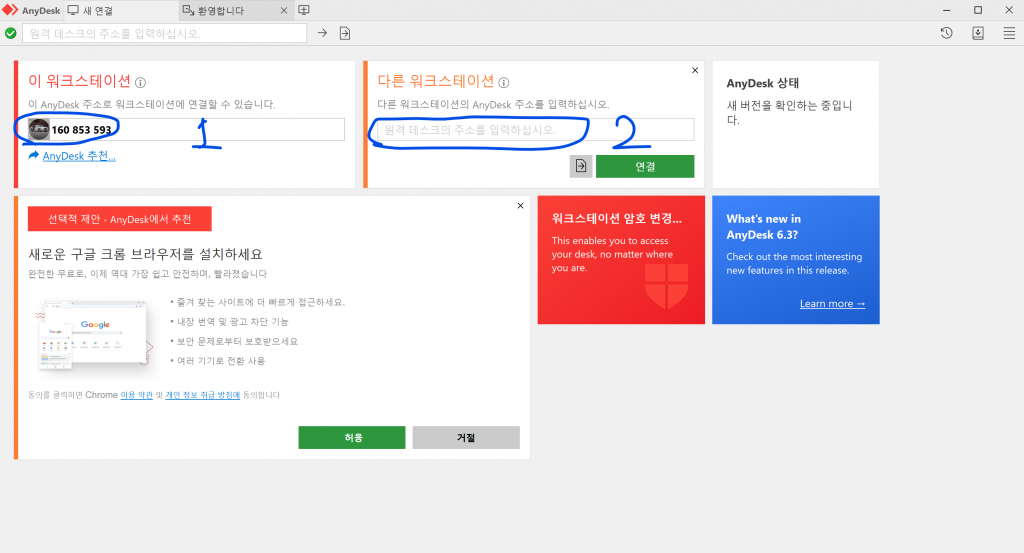
Task: Close the AnyDesk window
Action: [1009, 10]
